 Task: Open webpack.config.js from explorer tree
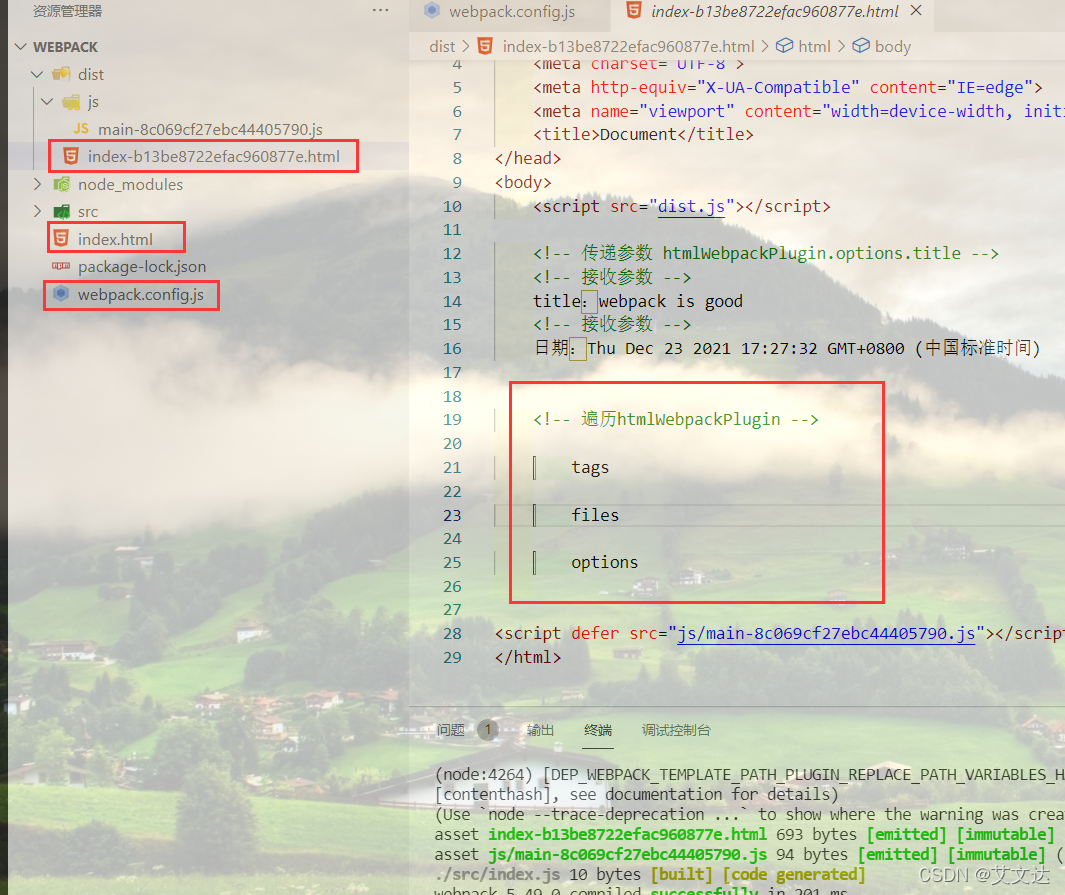[x=141, y=295]
